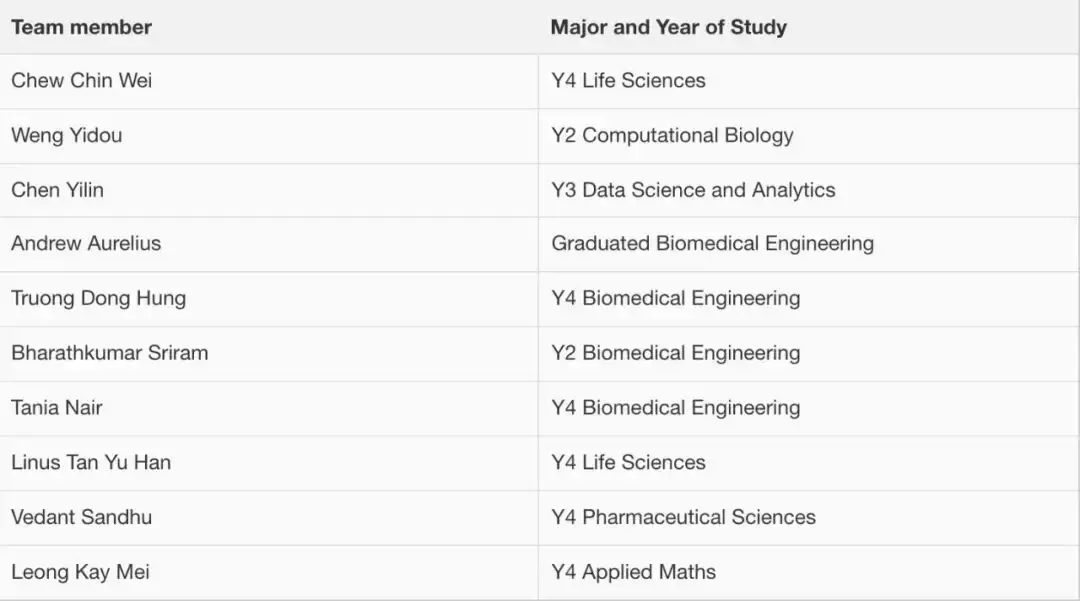Click the 'Team member' column header
This screenshot has width=1080, height=601.
pyautogui.click(x=81, y=27)
